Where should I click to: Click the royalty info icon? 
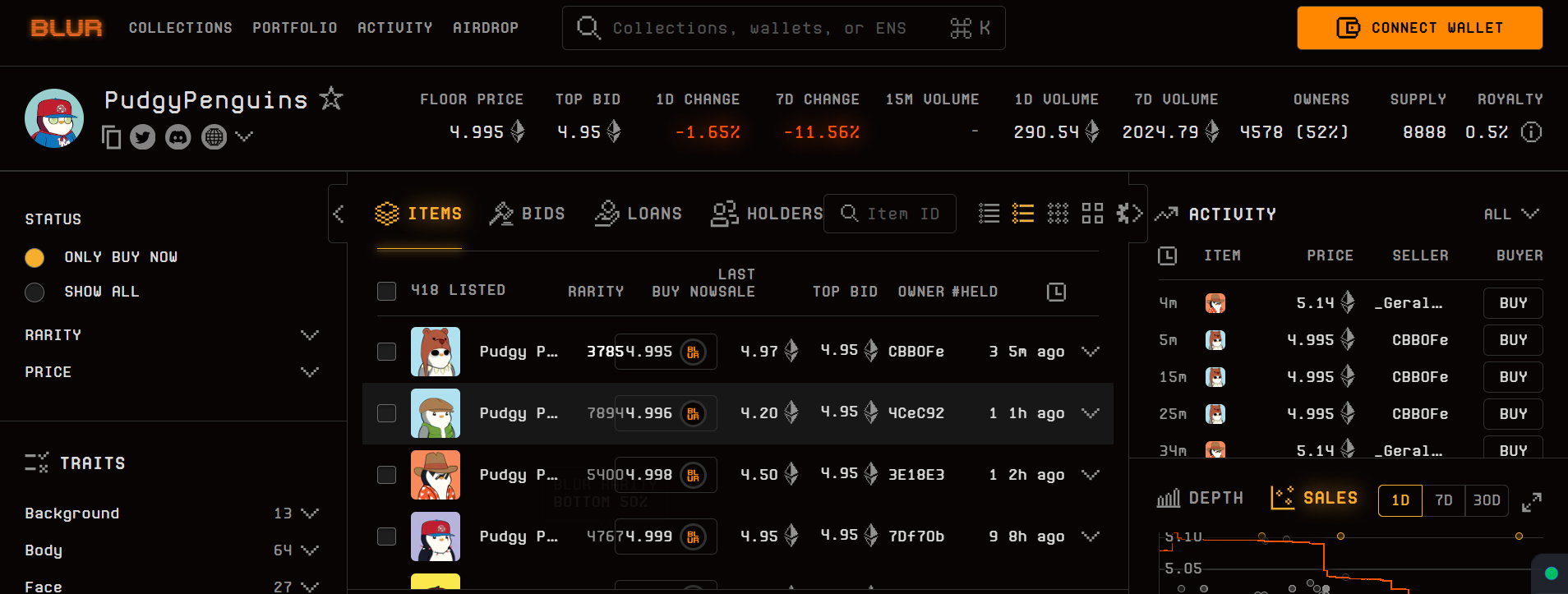pos(1531,132)
